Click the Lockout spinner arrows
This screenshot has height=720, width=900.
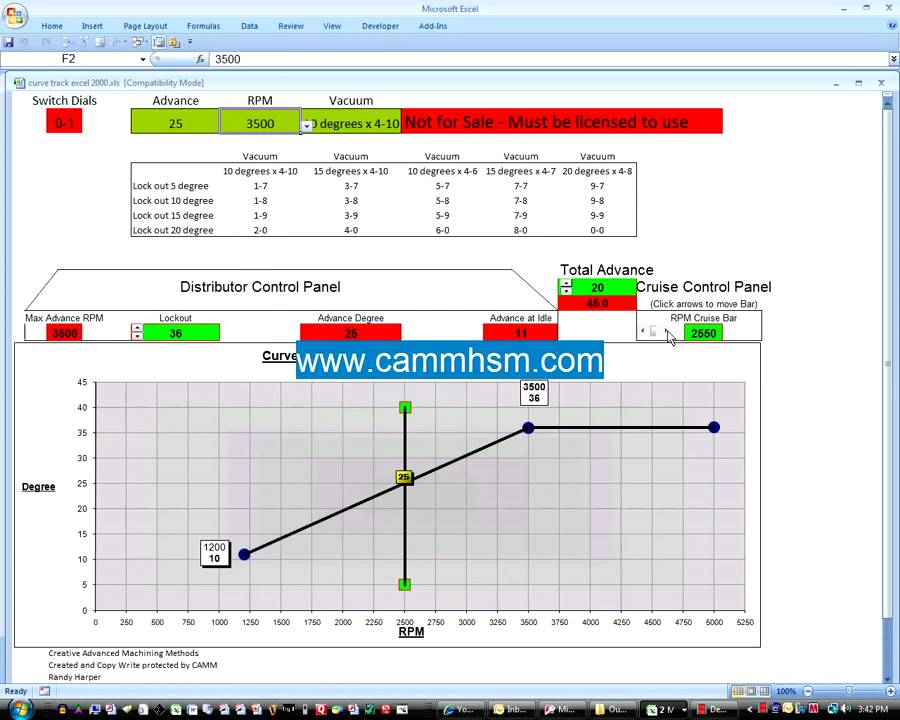137,332
